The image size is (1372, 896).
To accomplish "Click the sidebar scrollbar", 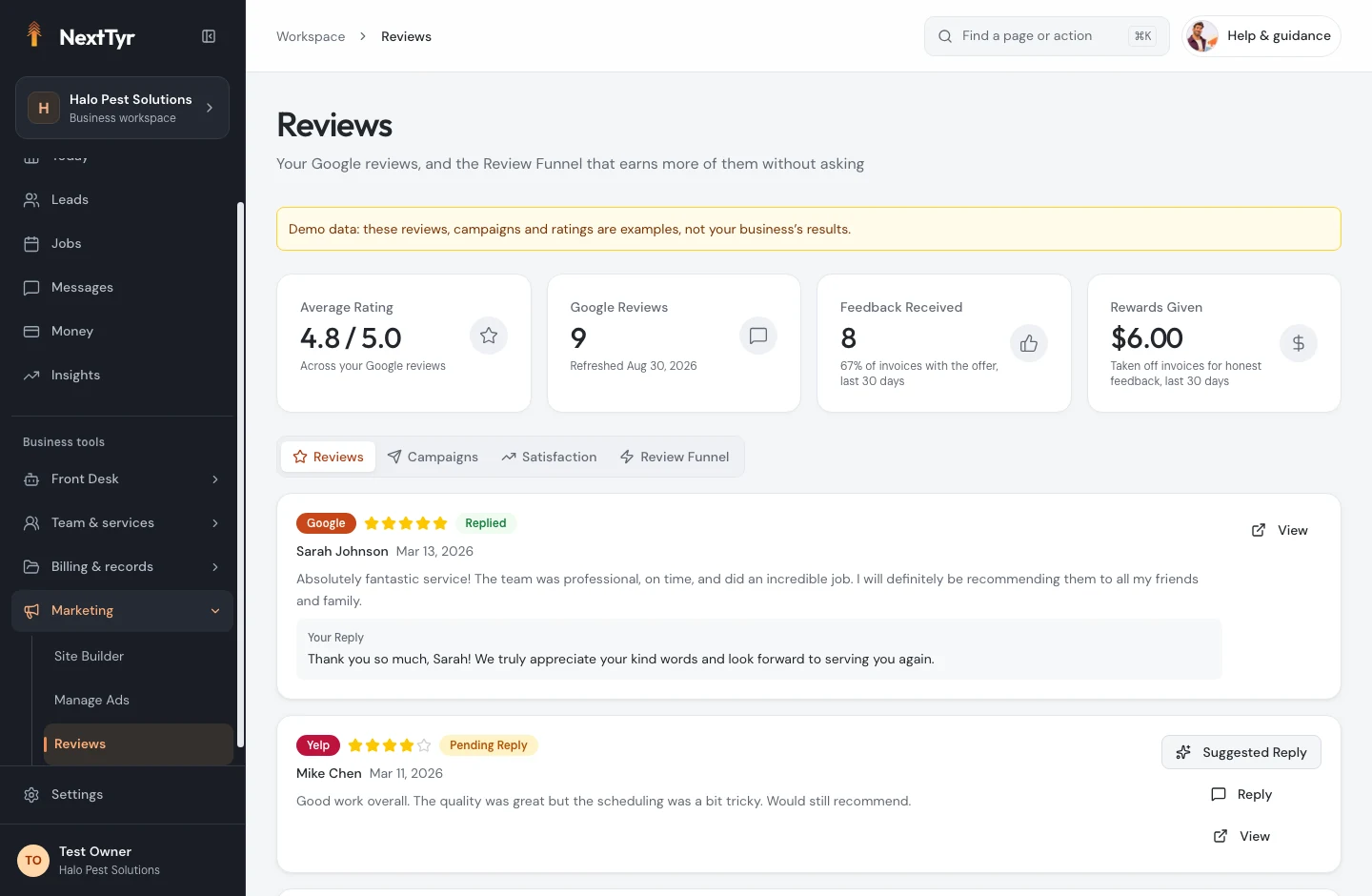I will click(240, 474).
